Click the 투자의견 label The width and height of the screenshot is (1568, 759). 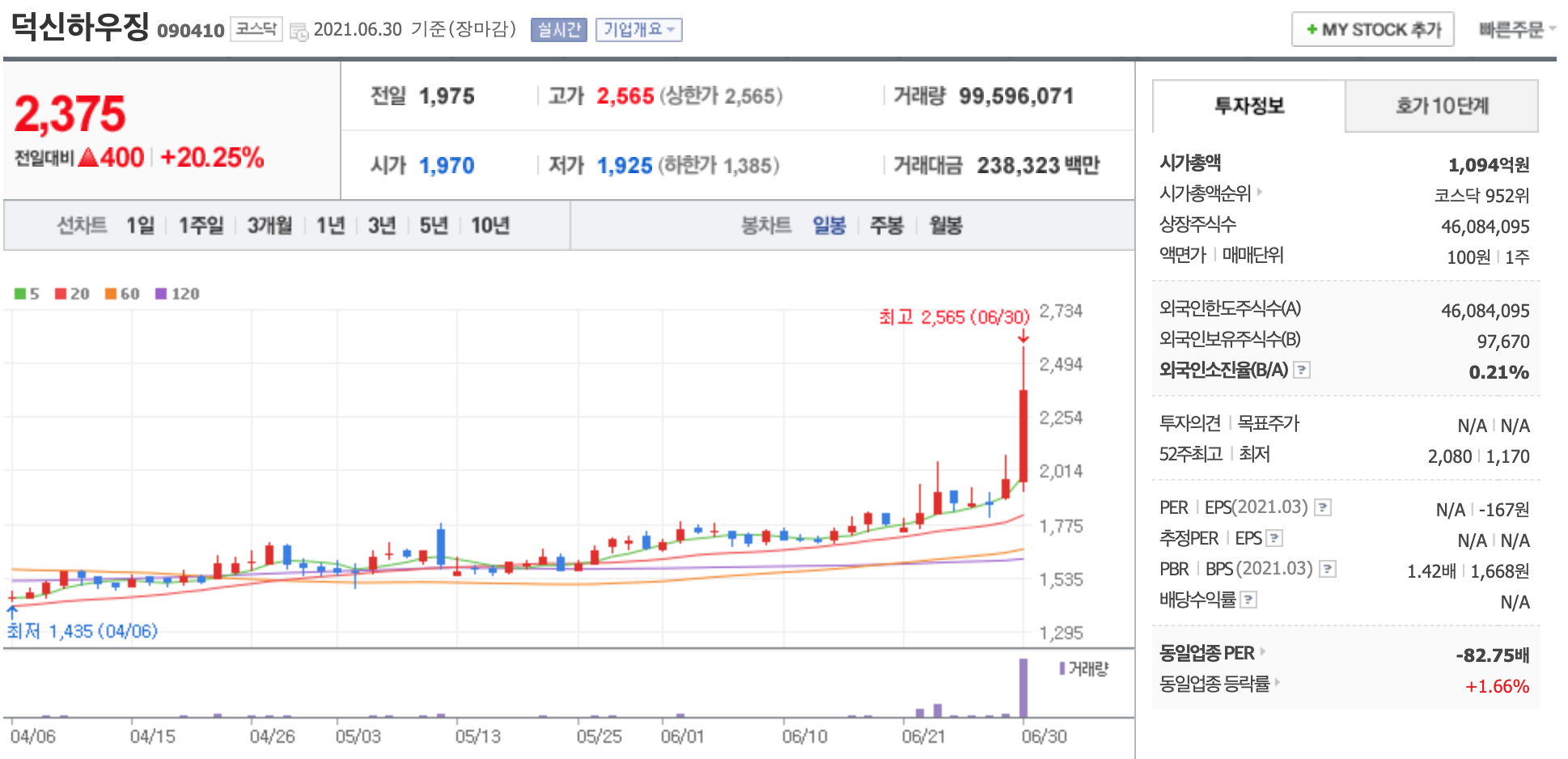[1189, 423]
